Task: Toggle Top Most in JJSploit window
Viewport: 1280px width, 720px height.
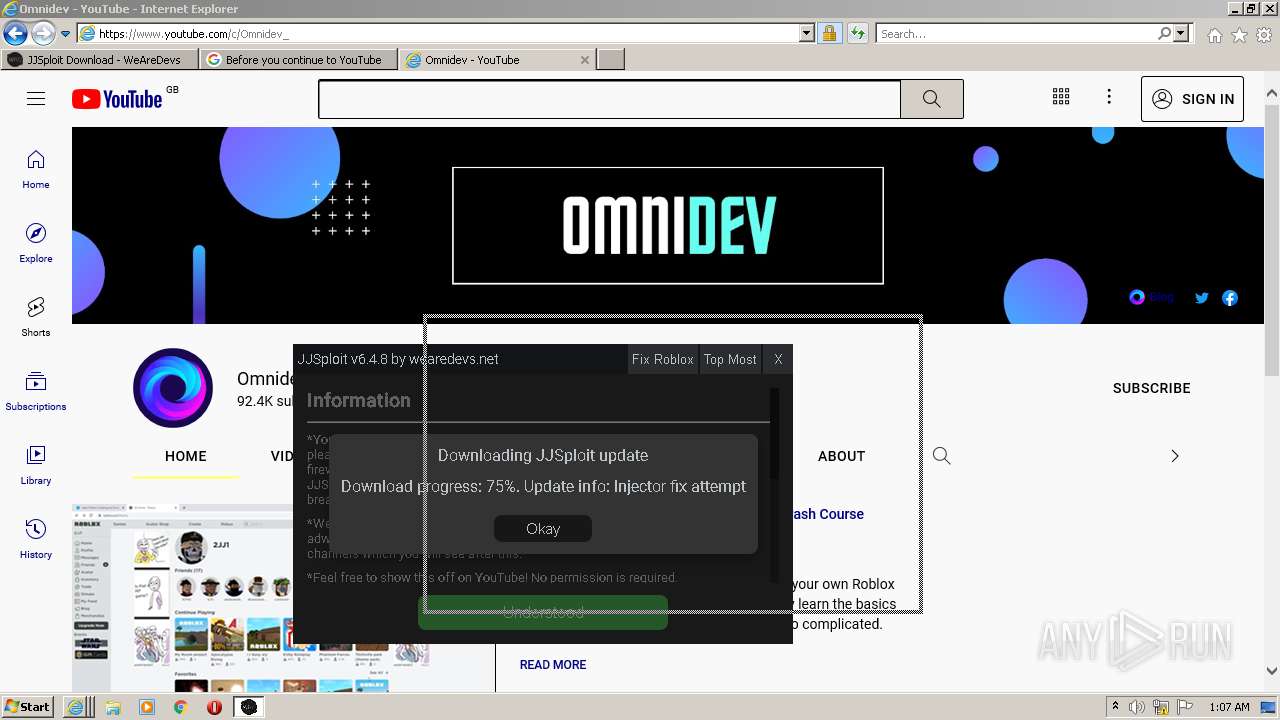Action: [730, 359]
